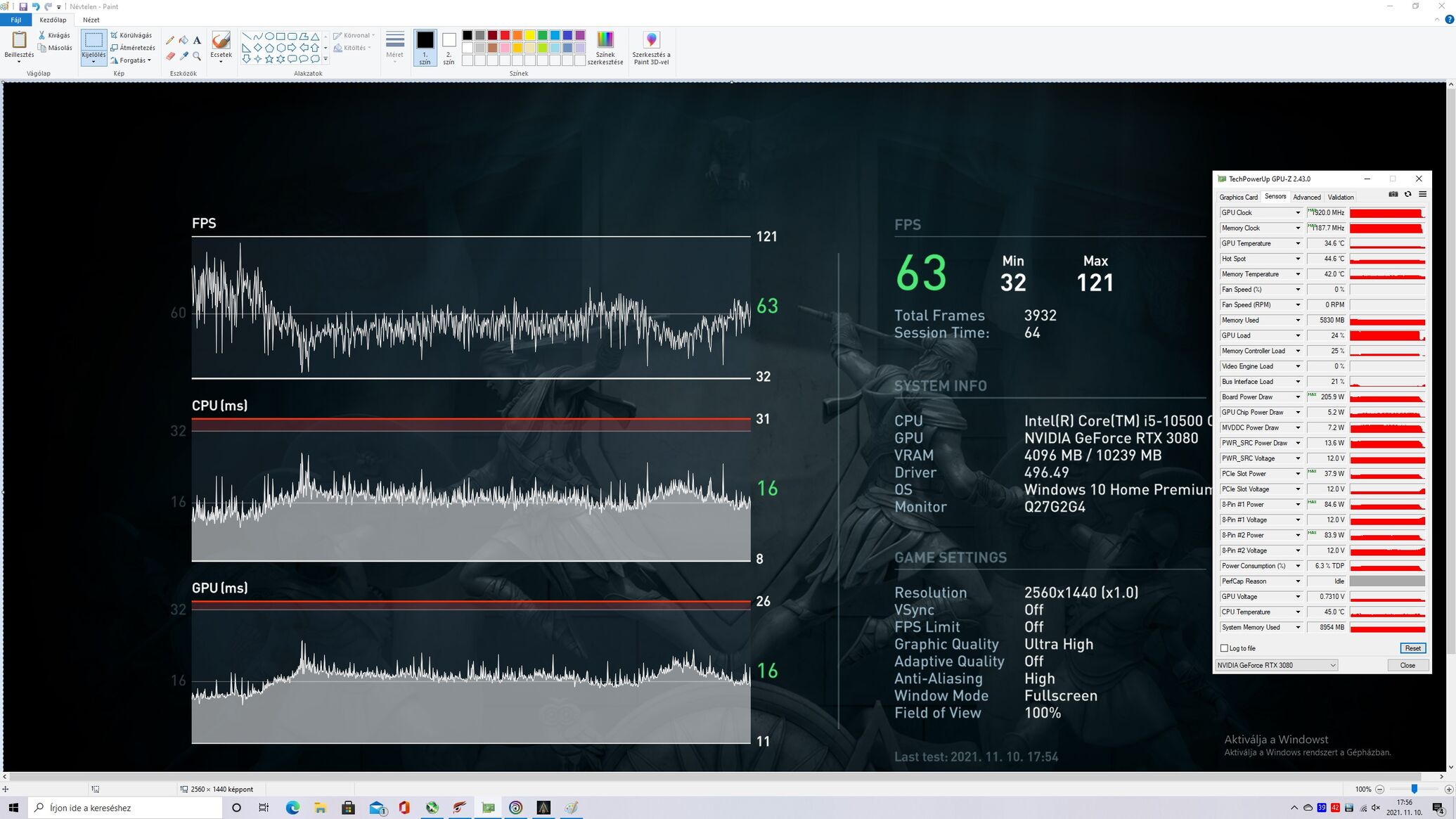Select 1. szín (color 1) button

[x=425, y=48]
